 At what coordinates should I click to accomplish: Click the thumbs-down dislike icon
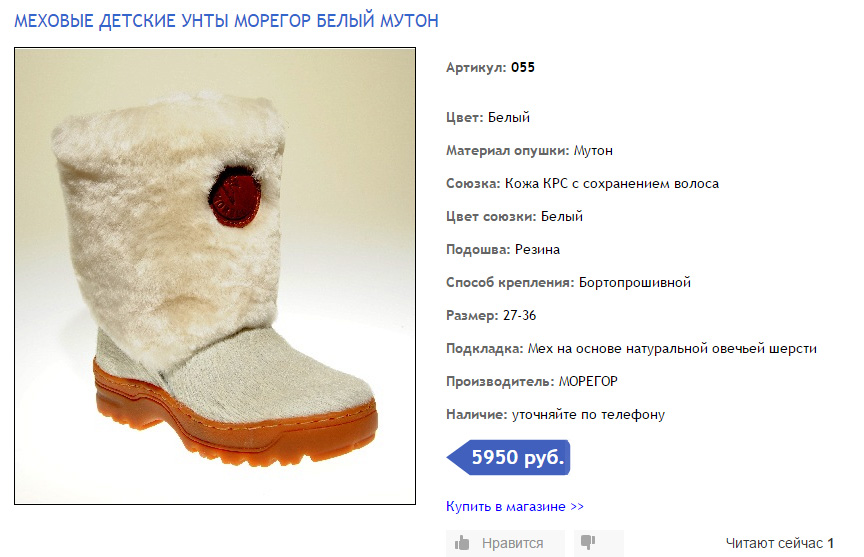click(588, 543)
